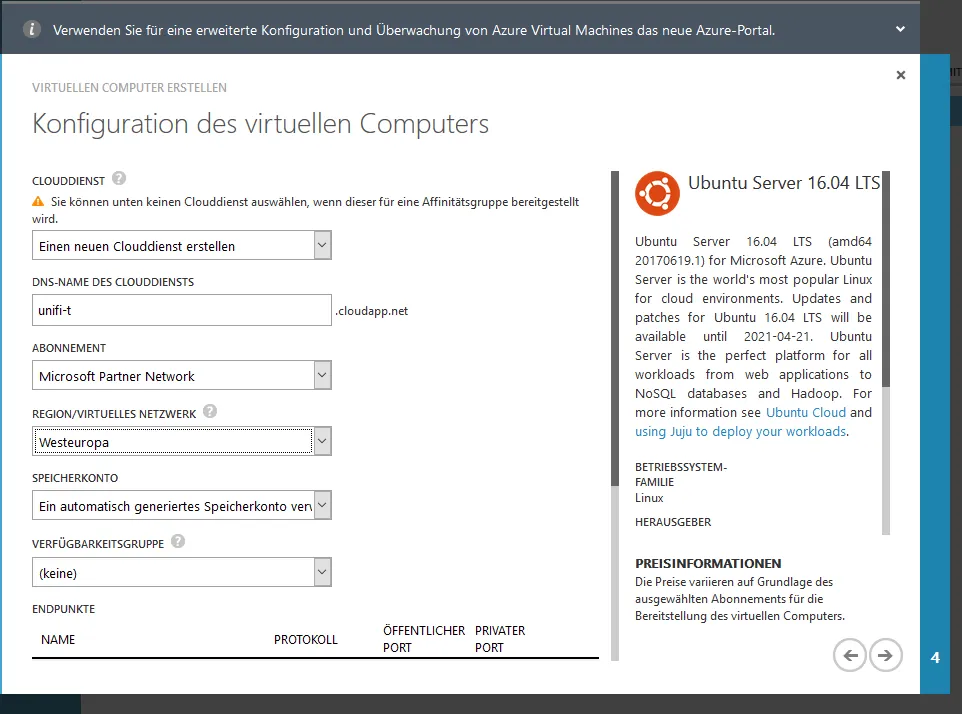Click the ENDPUNKTE section label
Viewport: 962px width, 714px height.
[x=63, y=609]
